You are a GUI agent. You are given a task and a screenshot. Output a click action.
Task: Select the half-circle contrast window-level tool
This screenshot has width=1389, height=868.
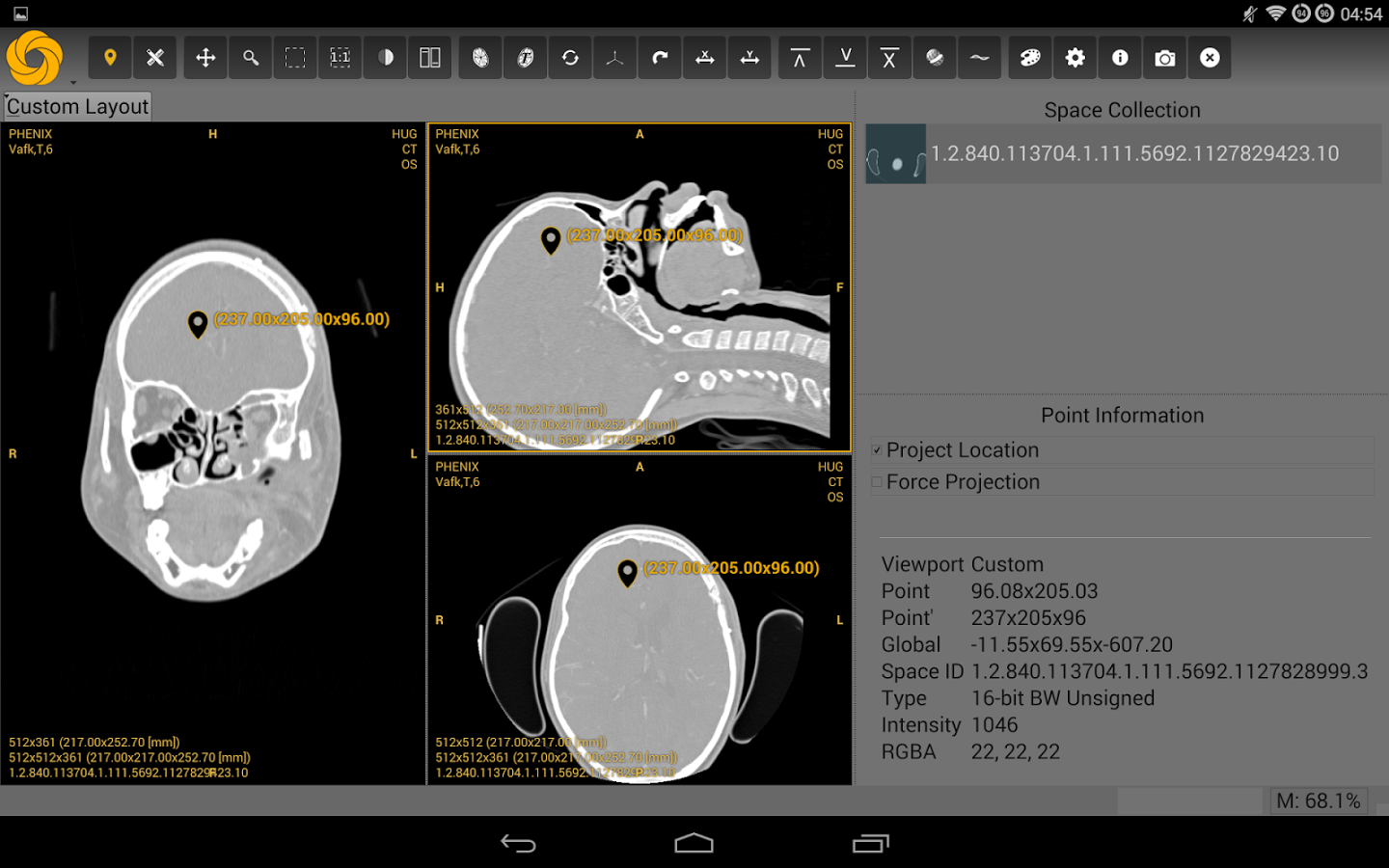point(386,58)
